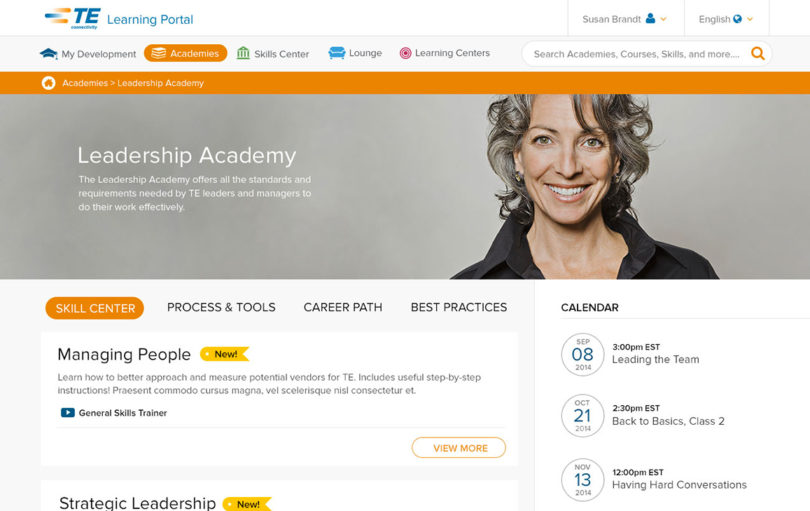Click the Susan Brandt user profile icon

pos(650,19)
